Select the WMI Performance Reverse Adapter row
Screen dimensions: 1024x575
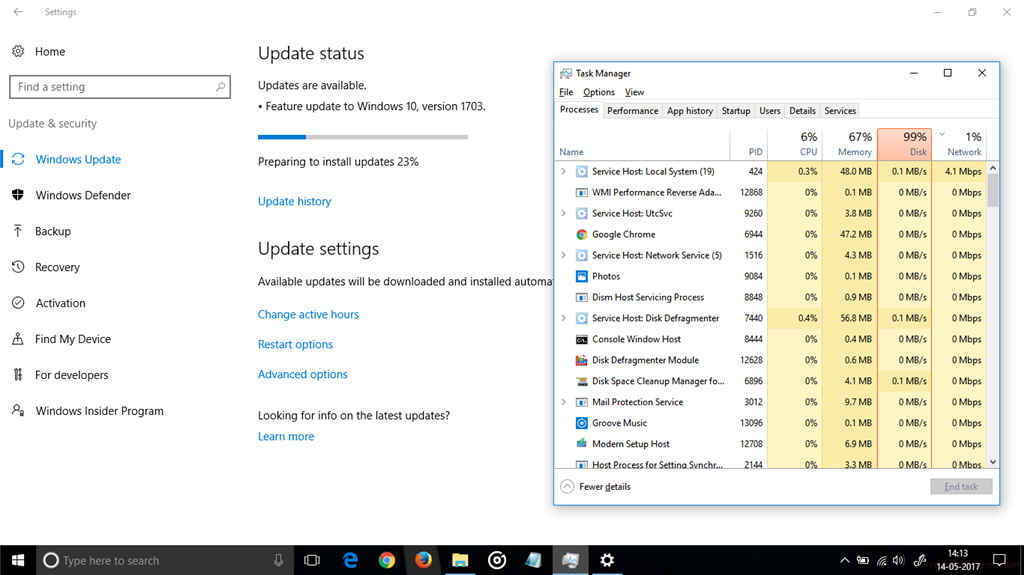coord(771,192)
